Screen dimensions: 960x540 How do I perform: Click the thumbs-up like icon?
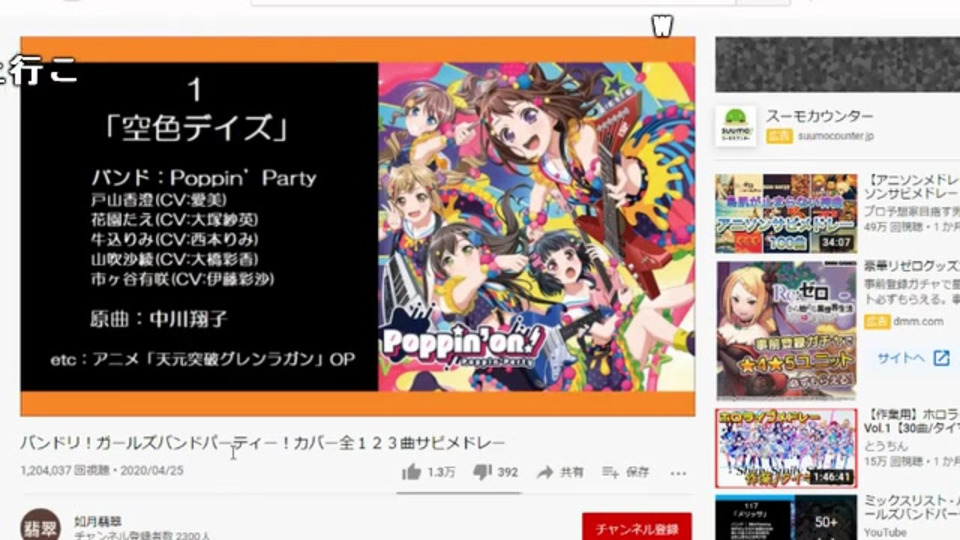coord(411,471)
